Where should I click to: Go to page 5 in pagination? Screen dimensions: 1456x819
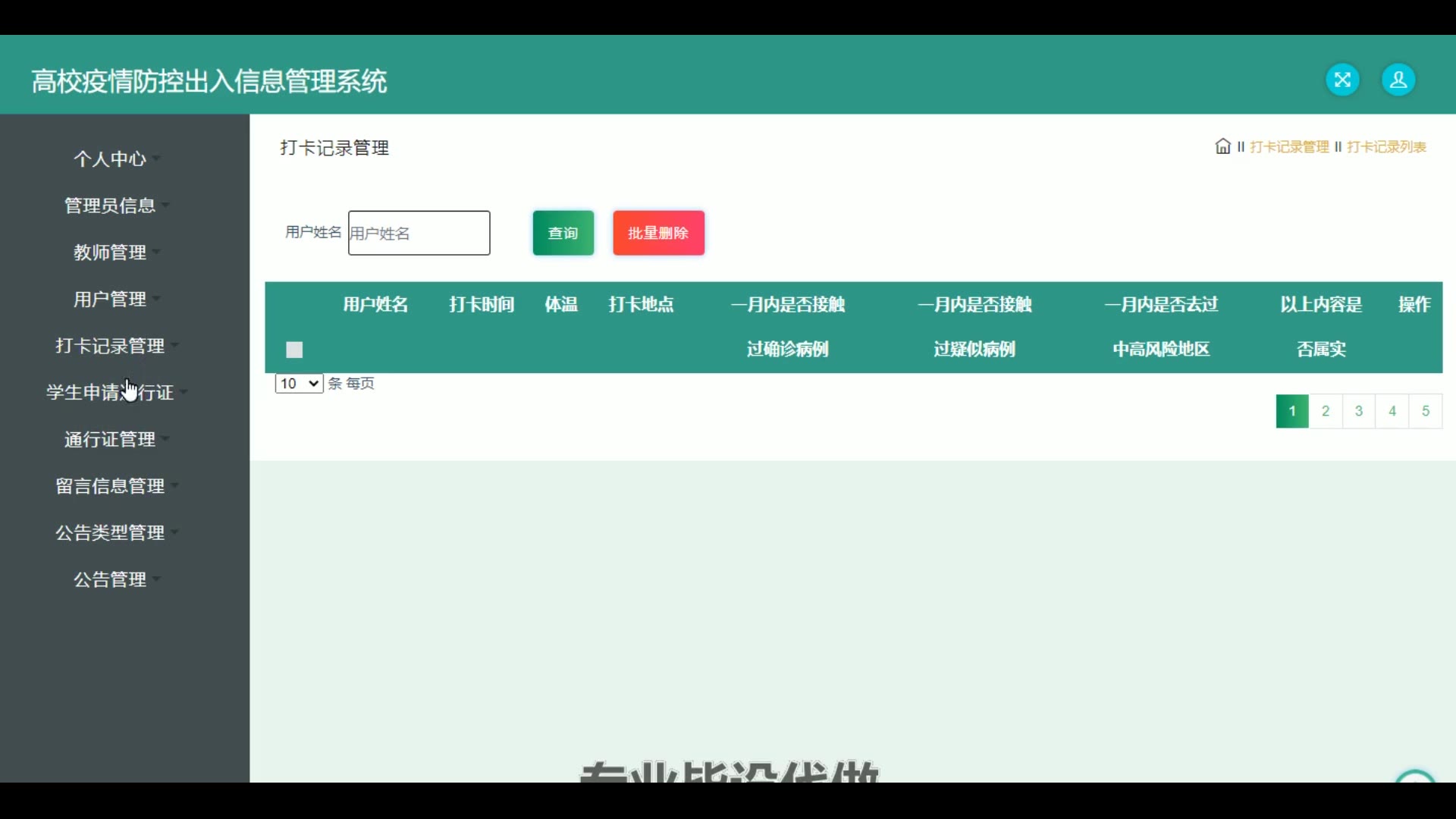[1426, 411]
